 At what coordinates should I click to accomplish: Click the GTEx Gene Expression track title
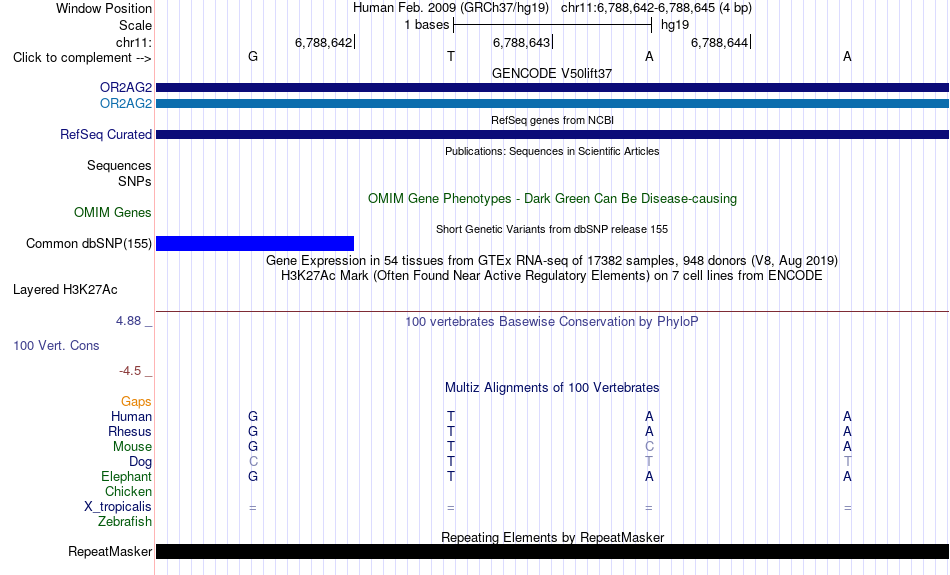tap(552, 261)
